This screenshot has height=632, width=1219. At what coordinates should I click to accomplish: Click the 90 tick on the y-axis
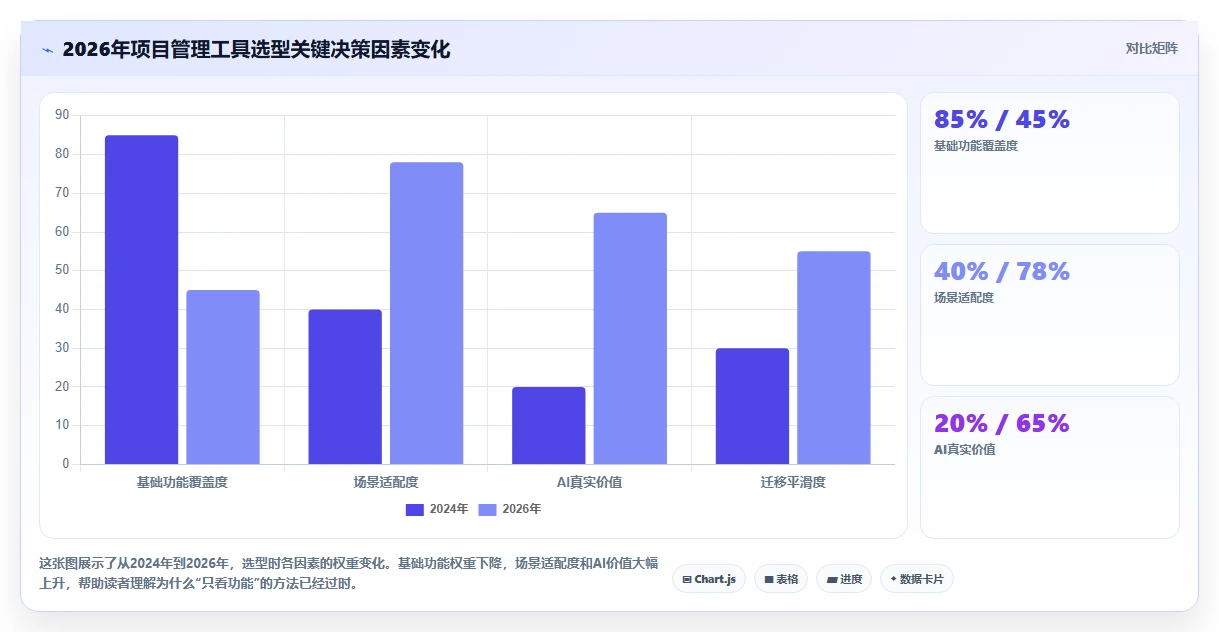tap(62, 116)
